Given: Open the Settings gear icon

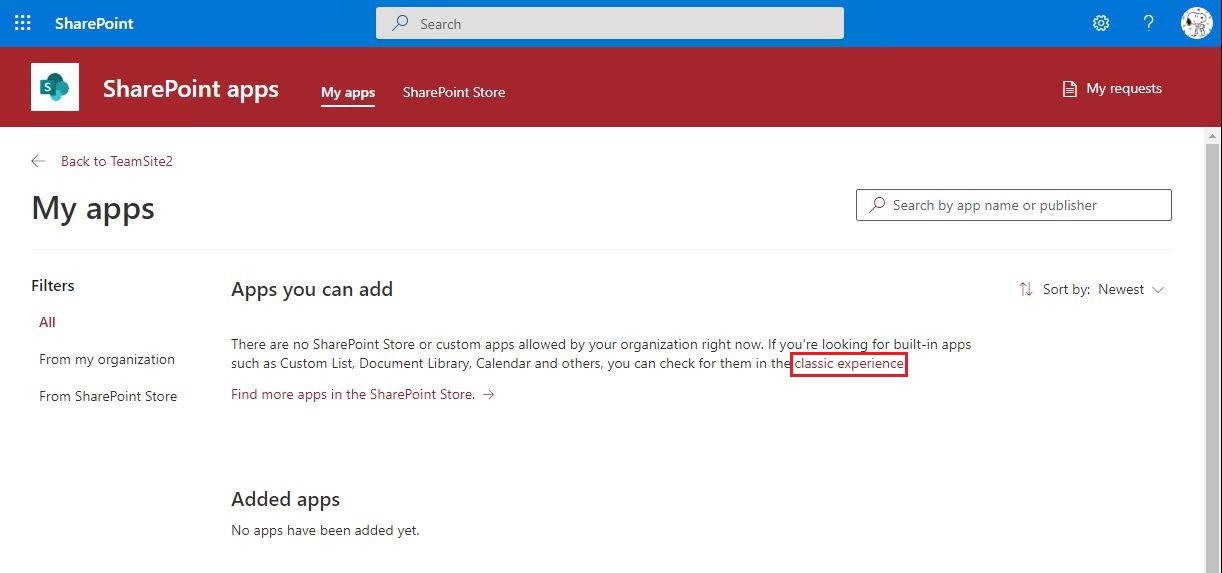Looking at the screenshot, I should [1101, 23].
